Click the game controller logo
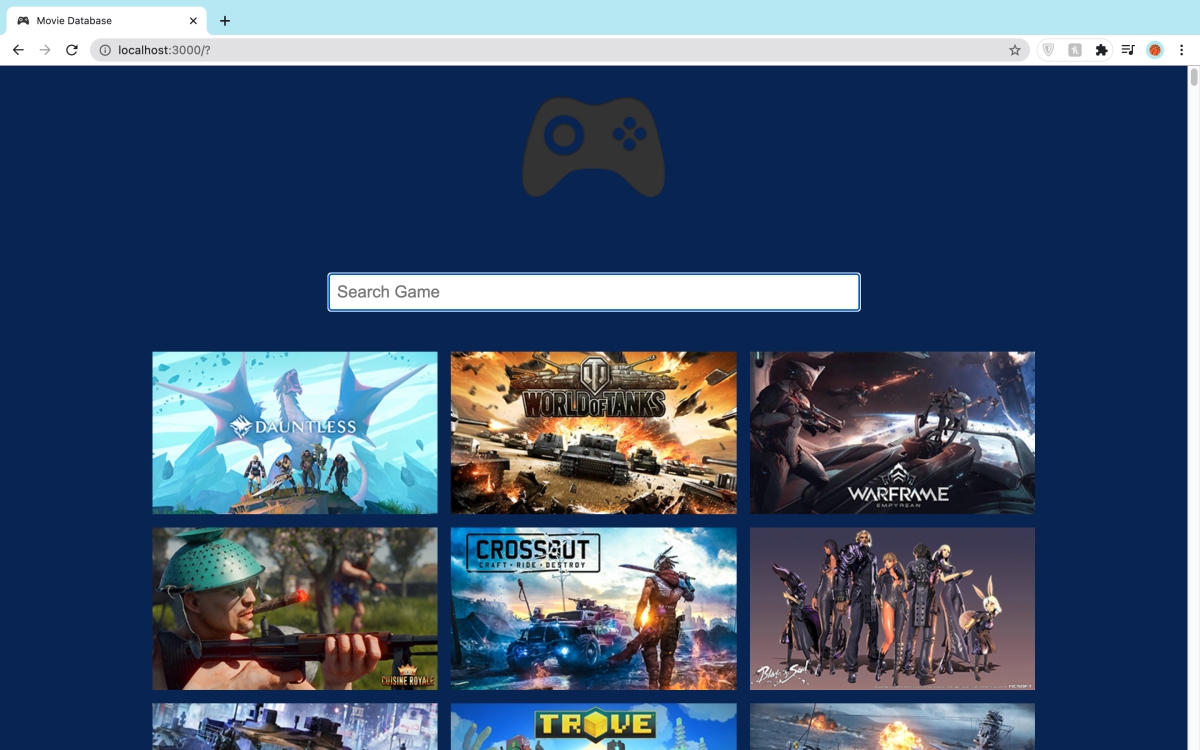 [x=593, y=147]
